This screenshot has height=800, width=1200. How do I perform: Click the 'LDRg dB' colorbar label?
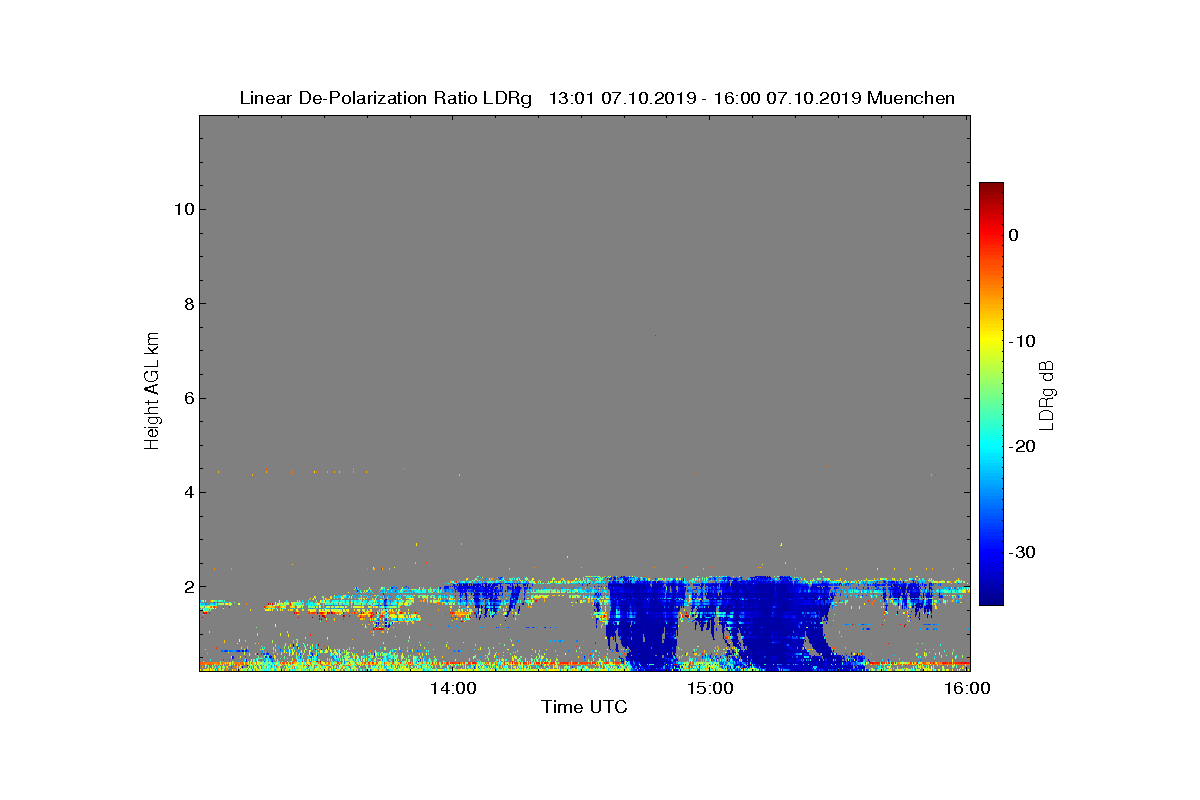pos(1047,394)
